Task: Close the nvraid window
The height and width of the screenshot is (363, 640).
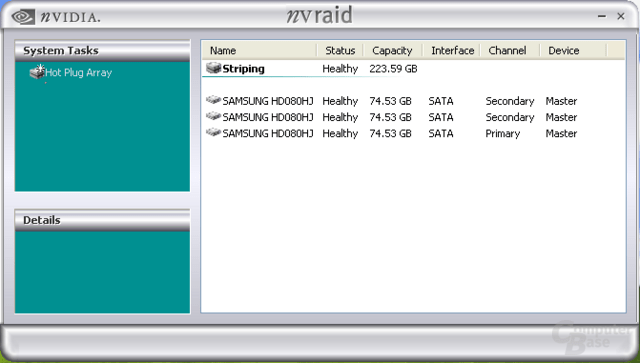Action: pyautogui.click(x=621, y=16)
